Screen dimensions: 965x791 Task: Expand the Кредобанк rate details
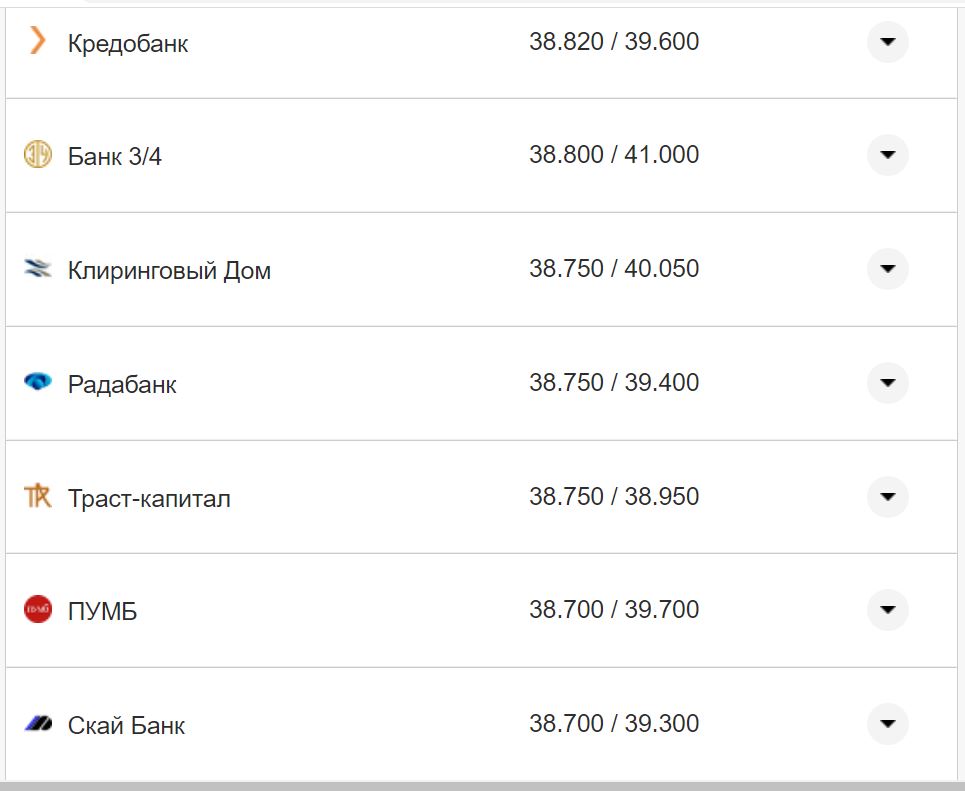click(x=887, y=42)
